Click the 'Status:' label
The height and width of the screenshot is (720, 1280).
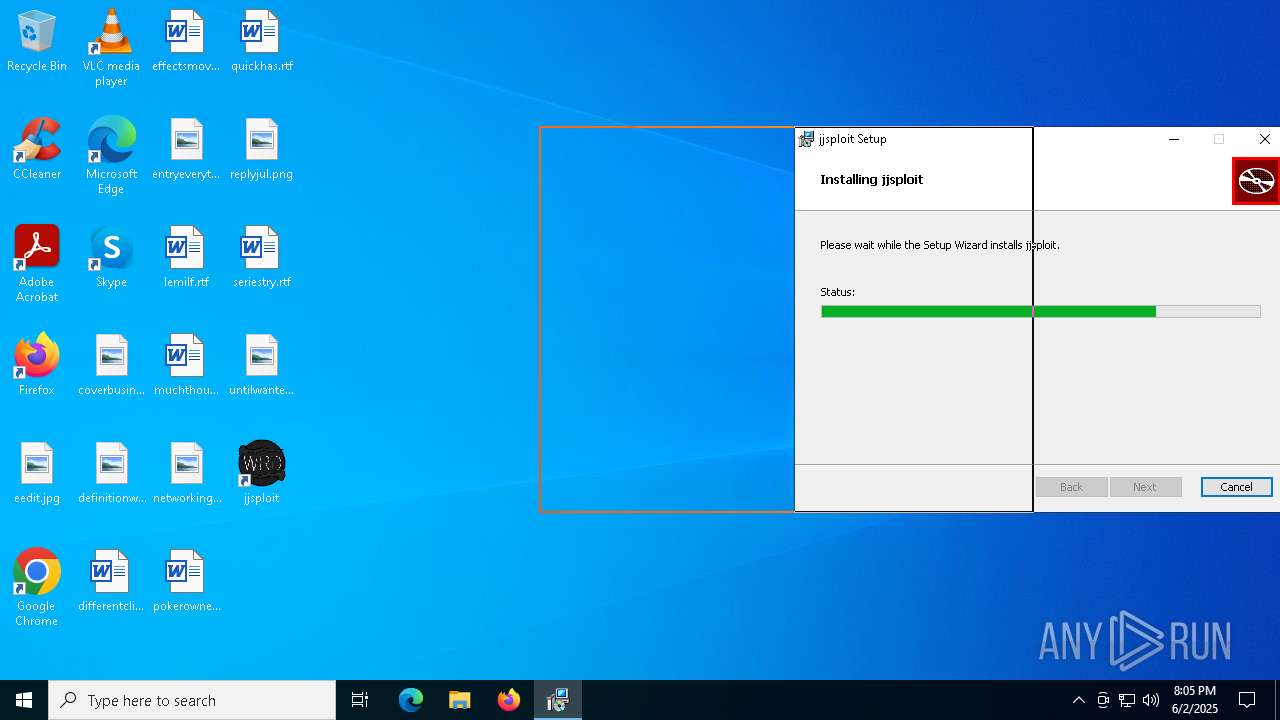837,292
